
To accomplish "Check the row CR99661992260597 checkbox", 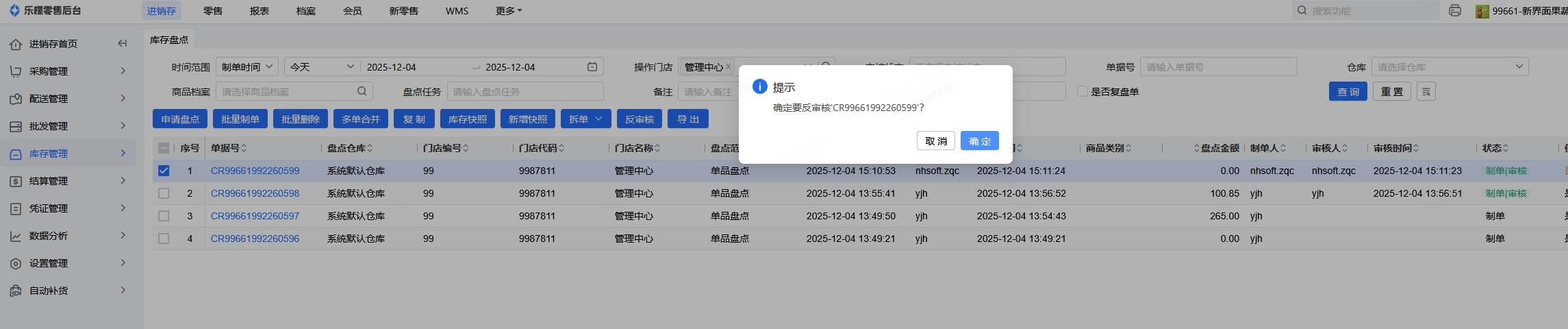I will pos(164,216).
